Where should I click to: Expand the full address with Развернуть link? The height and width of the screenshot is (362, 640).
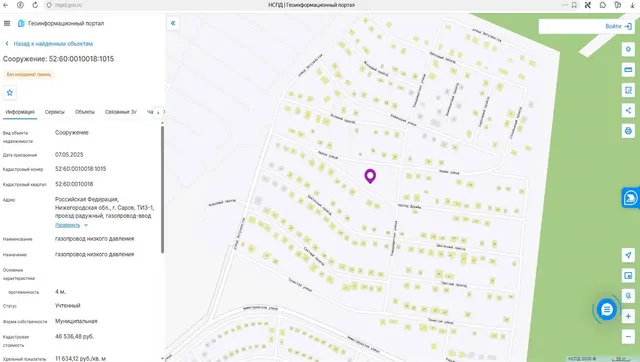[x=67, y=225]
